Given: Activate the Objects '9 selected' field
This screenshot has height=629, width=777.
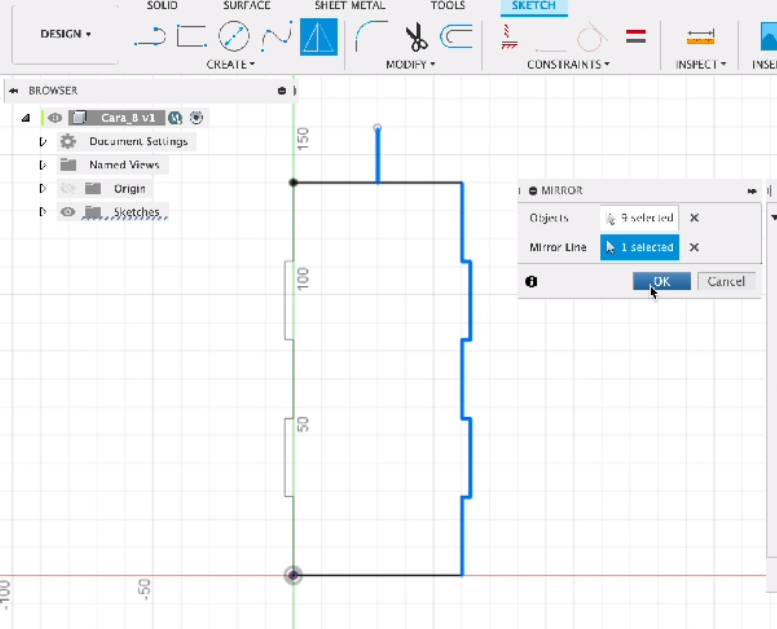Looking at the screenshot, I should point(639,218).
